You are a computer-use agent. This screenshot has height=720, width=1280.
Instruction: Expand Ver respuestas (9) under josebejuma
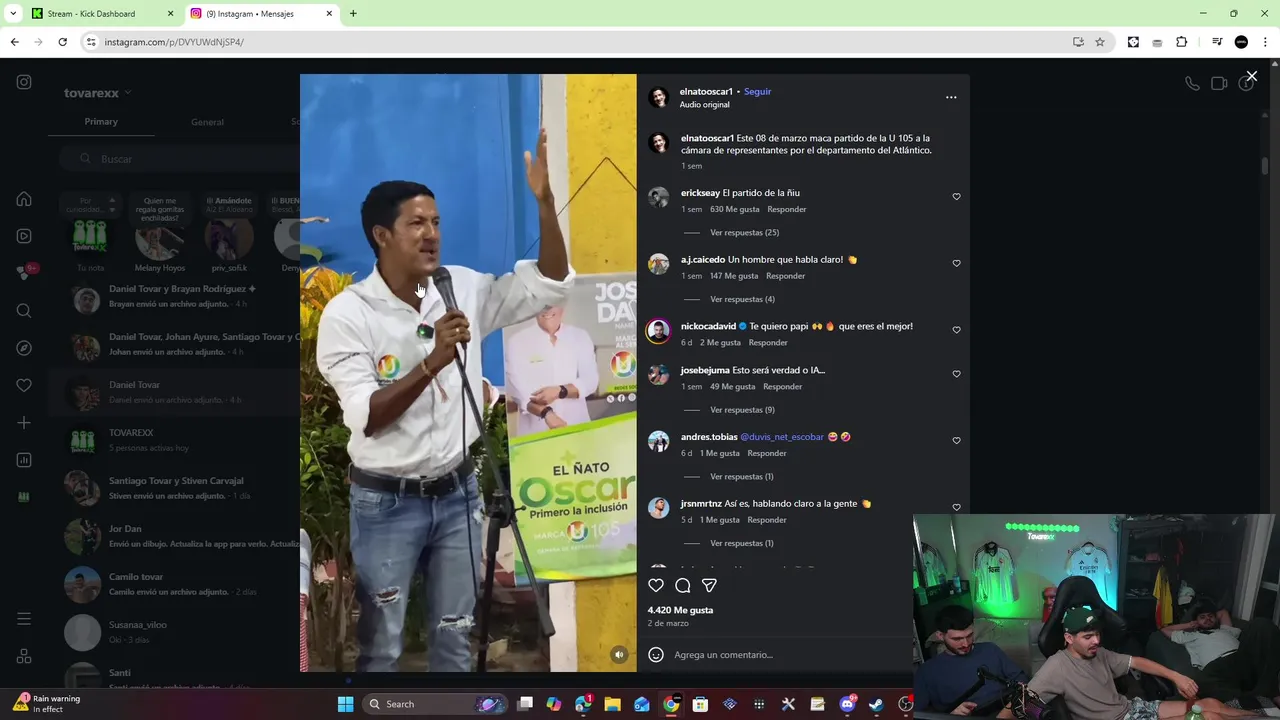click(x=742, y=410)
